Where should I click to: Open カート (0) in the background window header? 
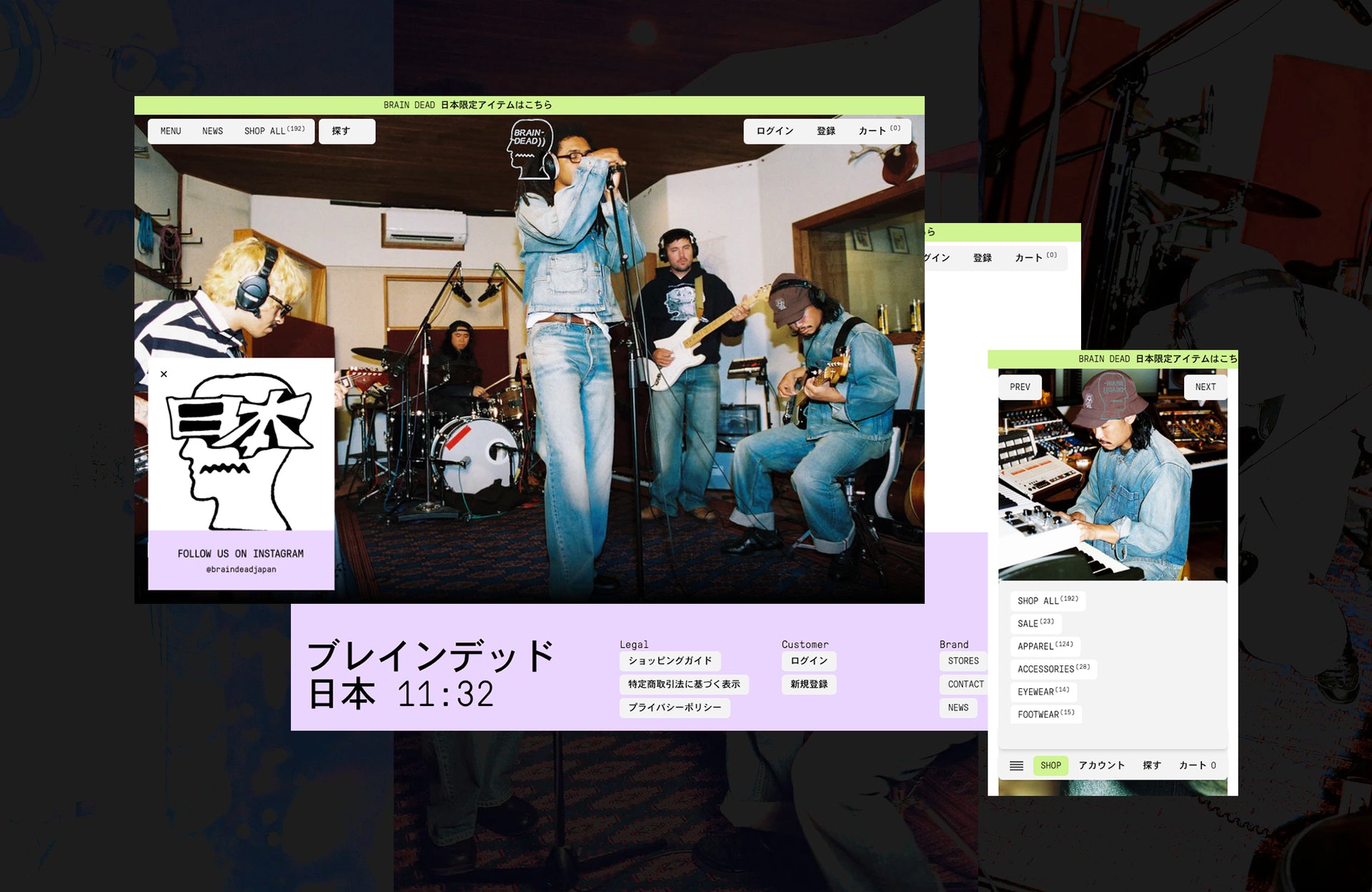click(x=1035, y=257)
